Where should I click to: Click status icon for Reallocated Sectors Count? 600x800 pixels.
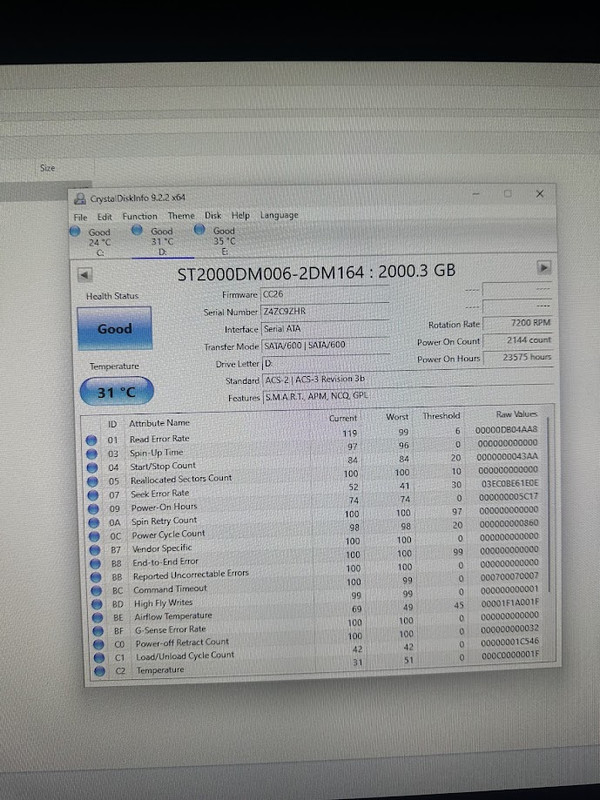point(93,481)
